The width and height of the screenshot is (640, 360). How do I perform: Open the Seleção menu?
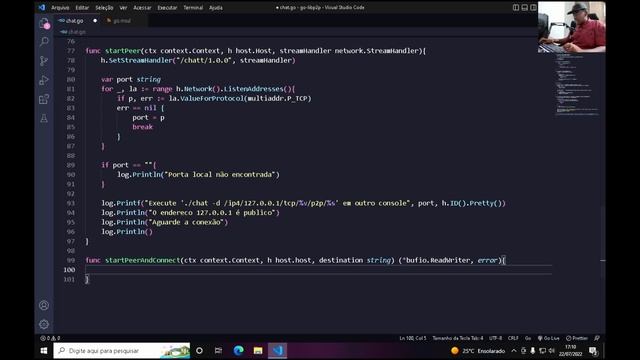coord(104,8)
